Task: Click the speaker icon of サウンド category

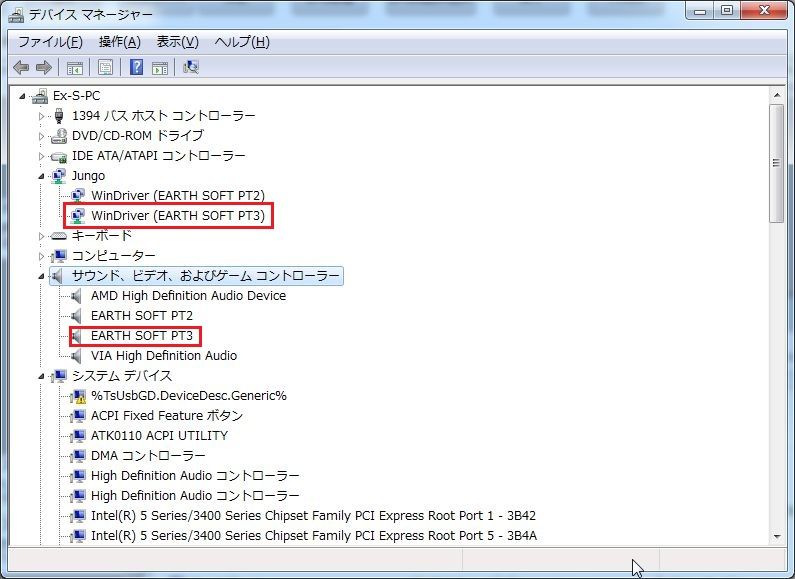Action: coord(57,276)
